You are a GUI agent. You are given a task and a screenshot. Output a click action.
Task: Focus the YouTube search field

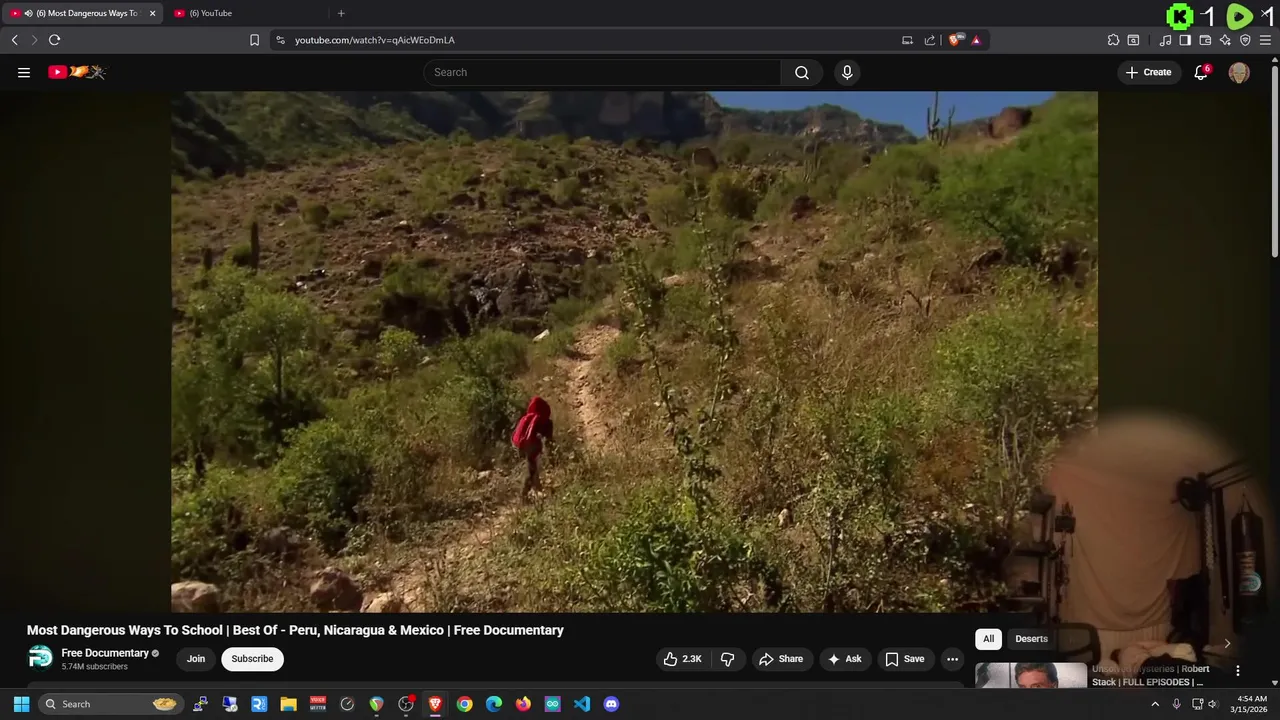[603, 72]
